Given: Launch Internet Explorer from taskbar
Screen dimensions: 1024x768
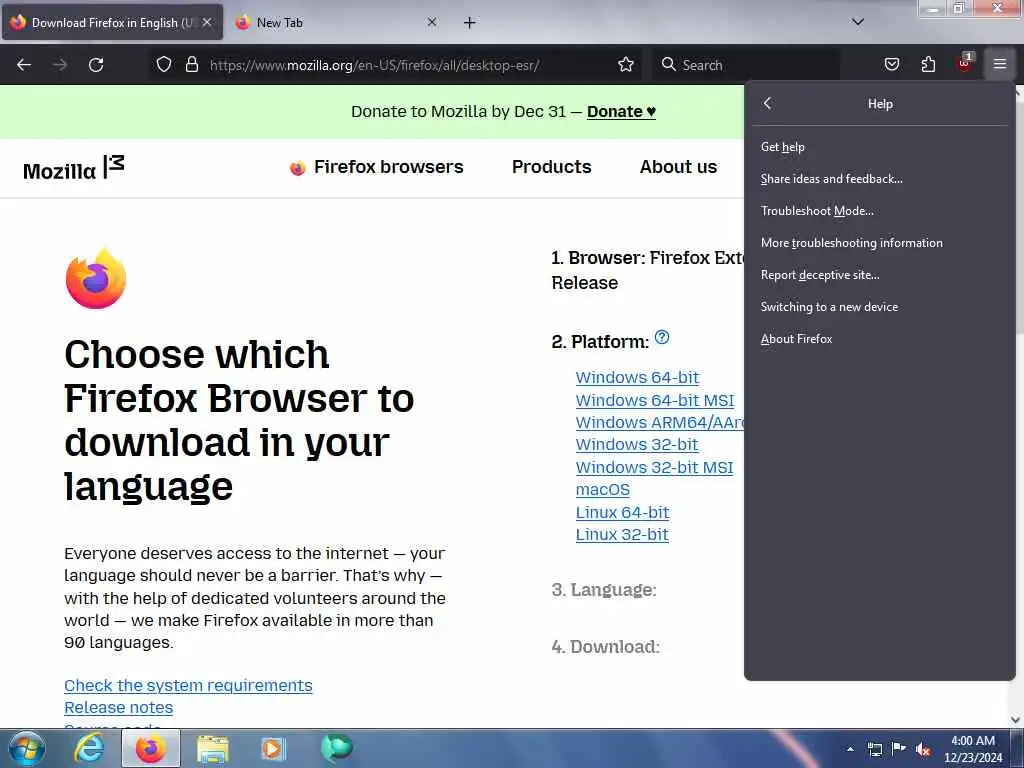Looking at the screenshot, I should pos(89,749).
